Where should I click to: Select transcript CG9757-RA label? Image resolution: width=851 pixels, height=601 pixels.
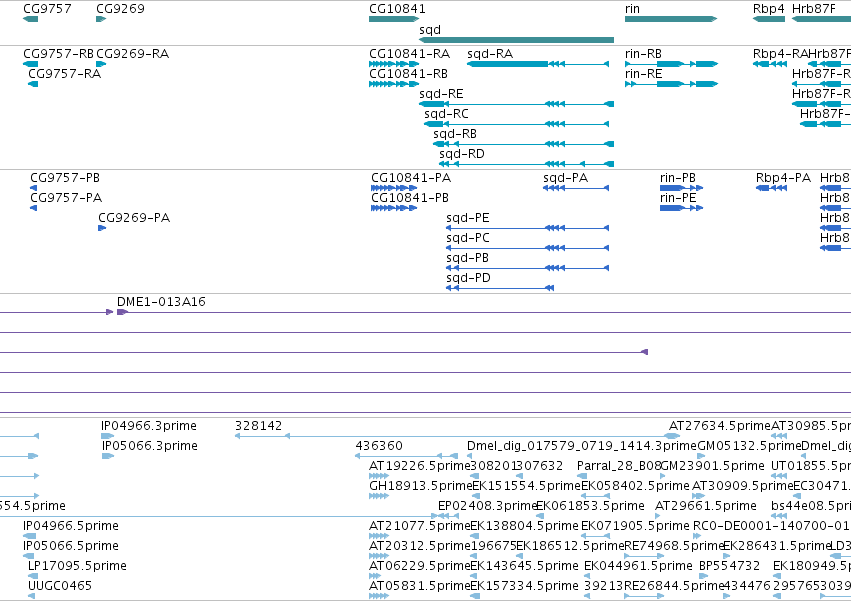[x=65, y=74]
